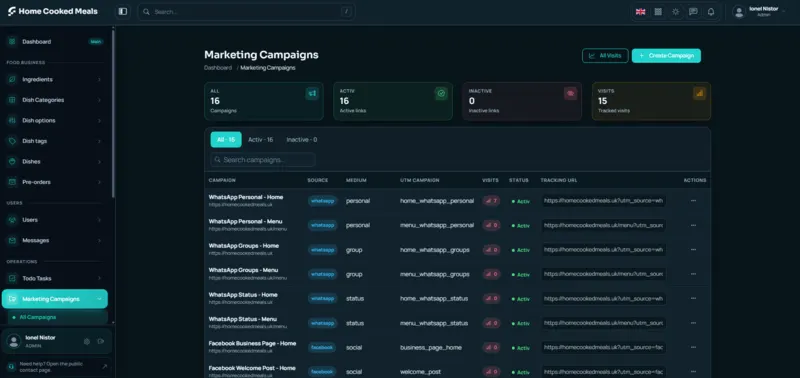Click the sidebar logout icon
Image resolution: width=800 pixels, height=378 pixels.
[101, 341]
